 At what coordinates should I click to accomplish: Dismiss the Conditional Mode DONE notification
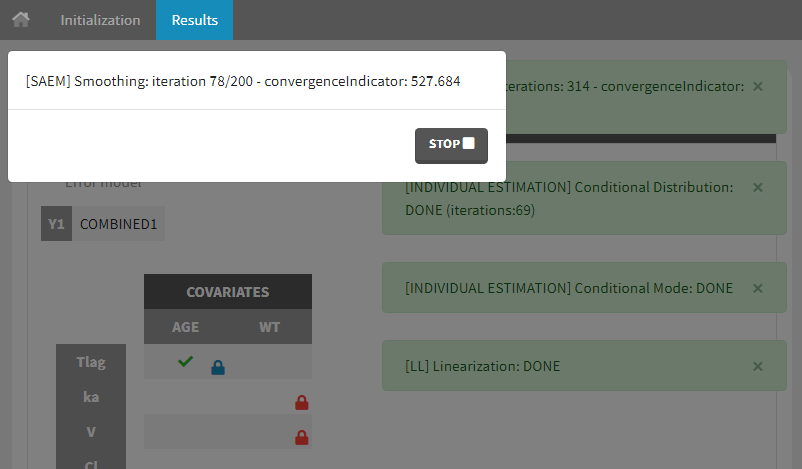(x=757, y=288)
